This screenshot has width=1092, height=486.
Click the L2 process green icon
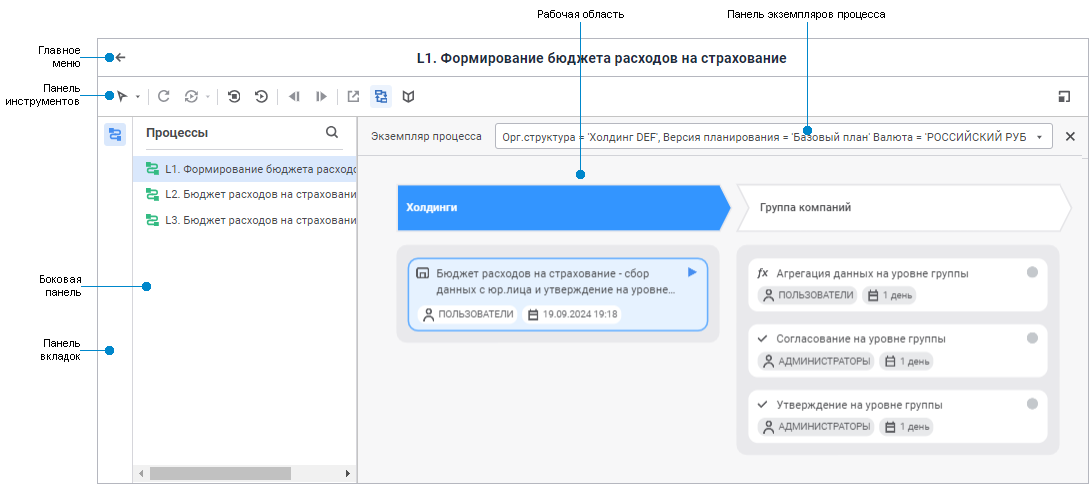click(152, 194)
